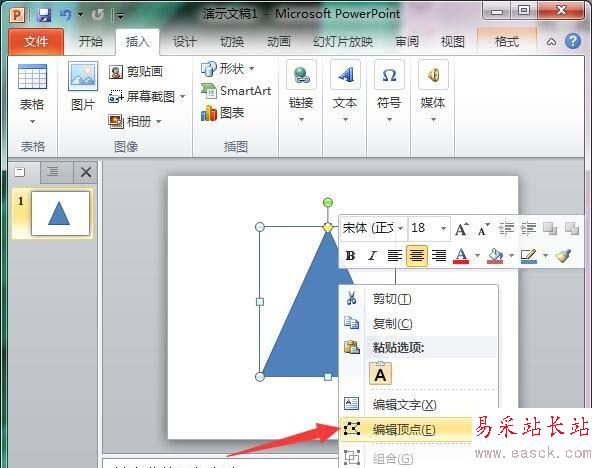Screen dimensions: 592x468
Task: Click the shape fill paint bucket
Action: 495,256
